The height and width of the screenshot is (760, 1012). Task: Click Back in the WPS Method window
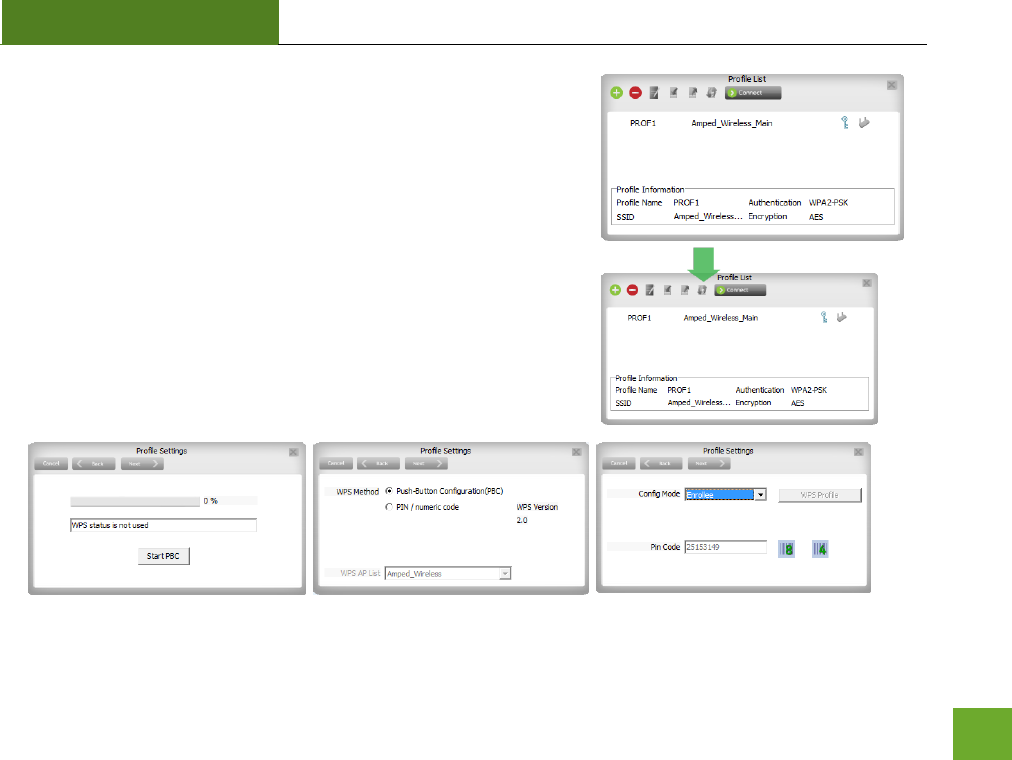click(x=378, y=464)
